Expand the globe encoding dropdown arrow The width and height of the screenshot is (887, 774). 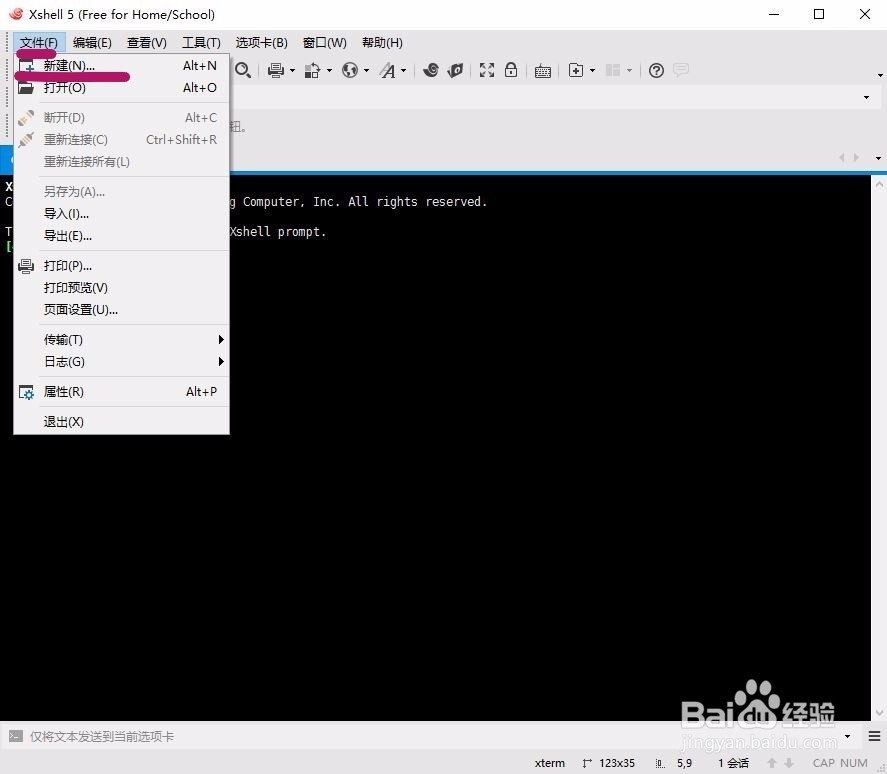click(x=367, y=71)
